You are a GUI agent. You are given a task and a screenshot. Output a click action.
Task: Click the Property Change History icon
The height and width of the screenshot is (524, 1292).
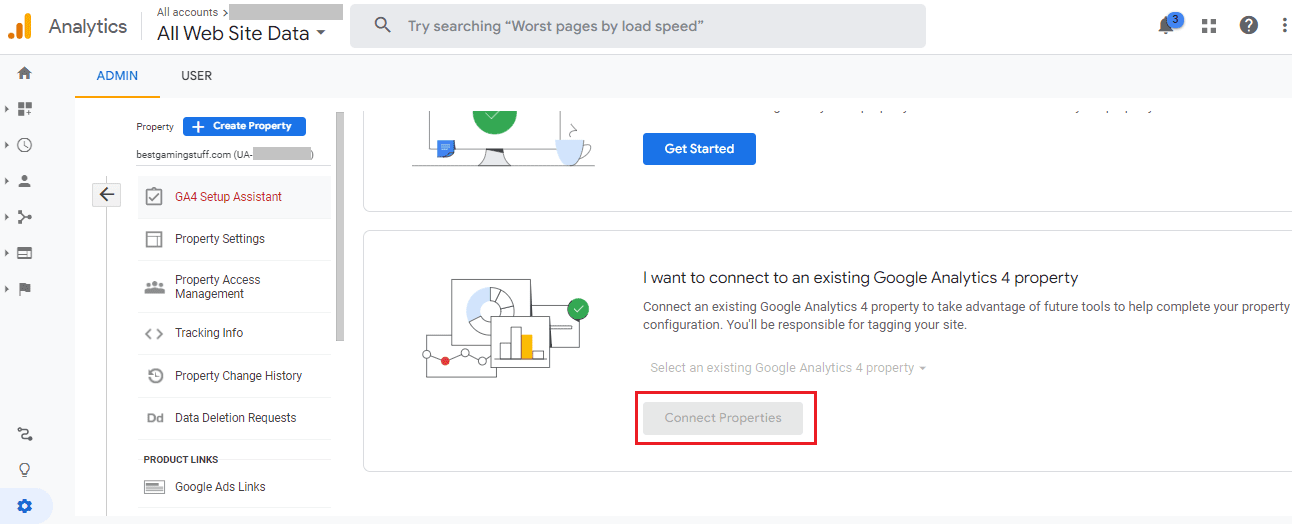[155, 376]
